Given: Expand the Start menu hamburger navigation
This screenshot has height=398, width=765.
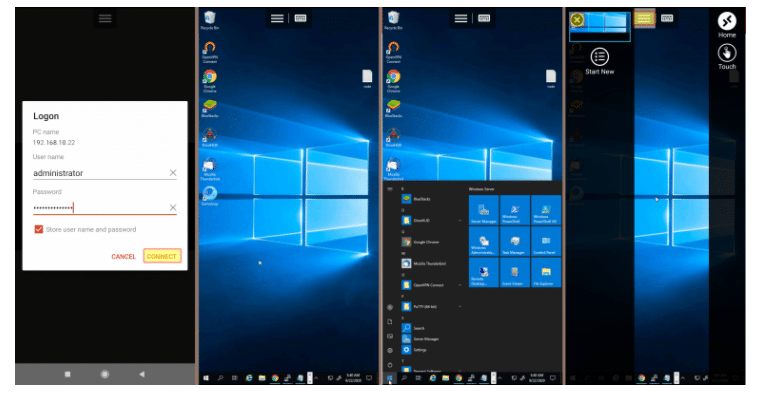Looking at the screenshot, I should pyautogui.click(x=390, y=189).
